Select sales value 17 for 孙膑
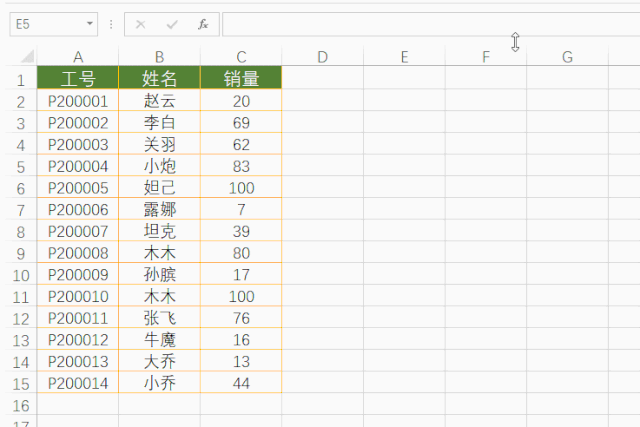 coord(241,274)
